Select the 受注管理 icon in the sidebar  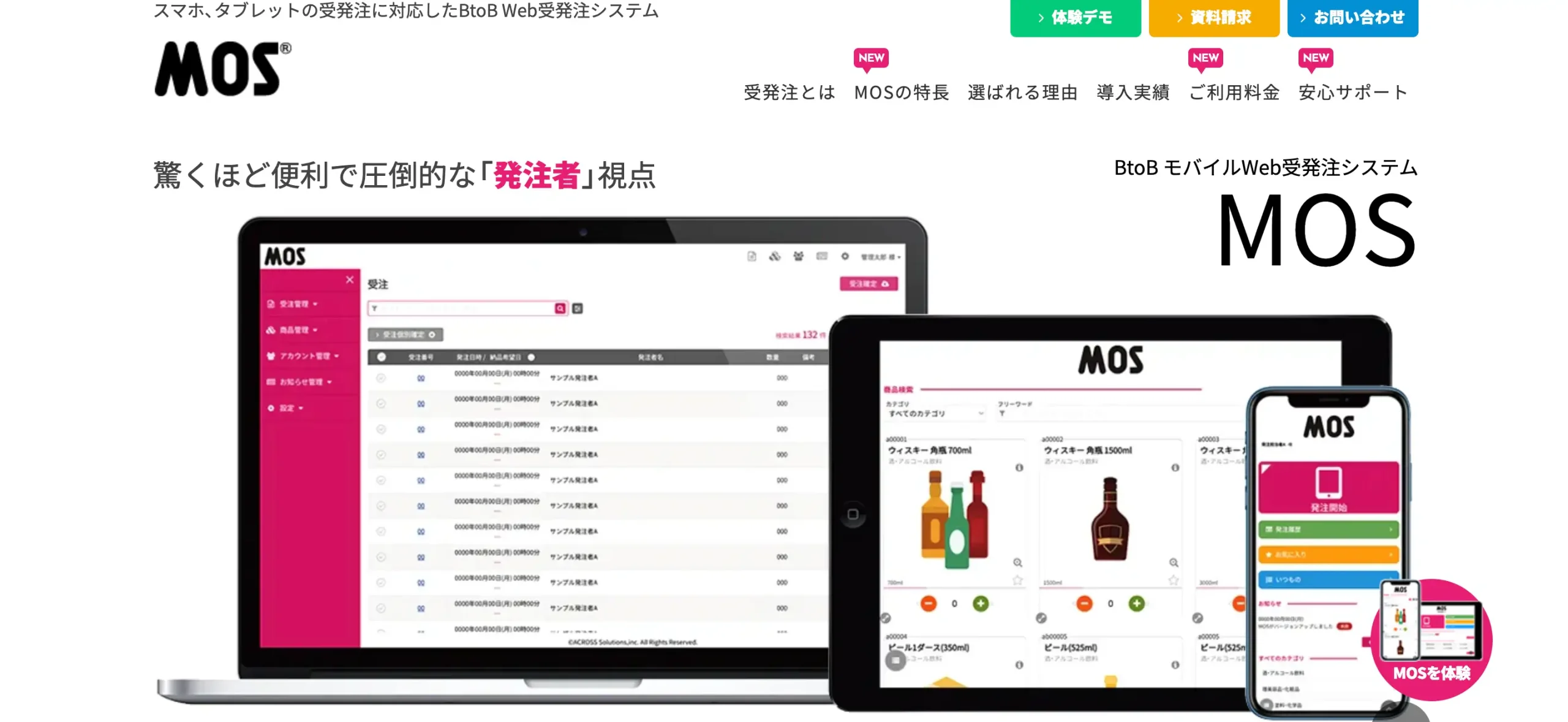click(271, 304)
